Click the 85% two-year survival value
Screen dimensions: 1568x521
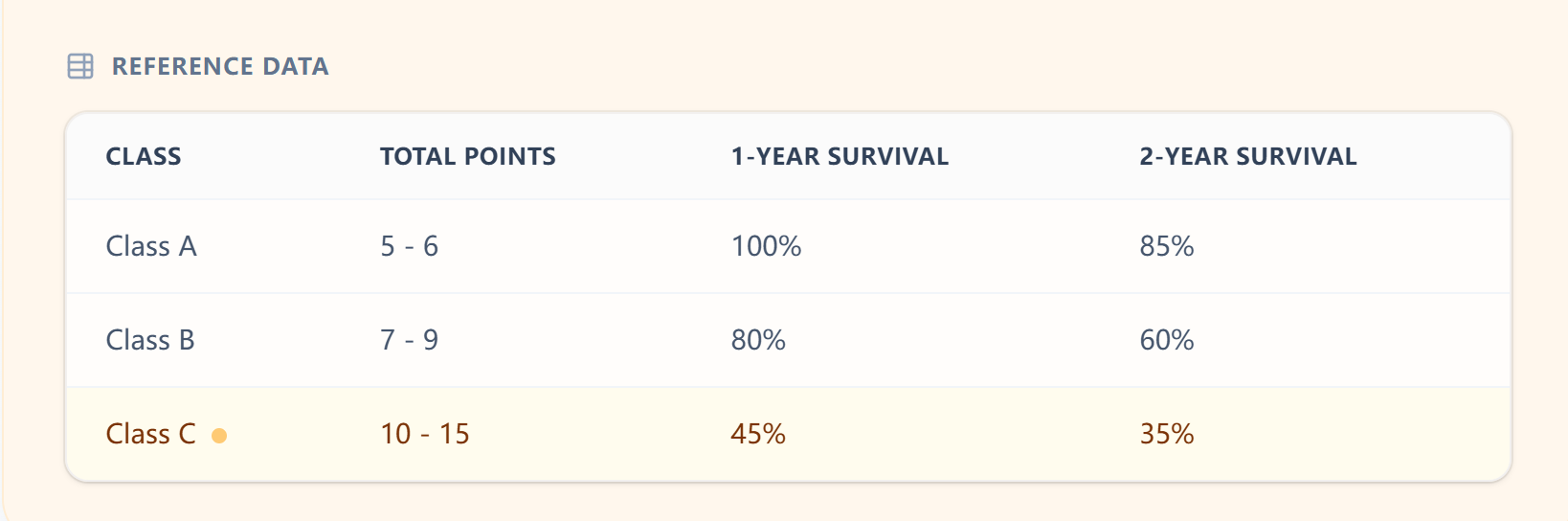(1166, 246)
